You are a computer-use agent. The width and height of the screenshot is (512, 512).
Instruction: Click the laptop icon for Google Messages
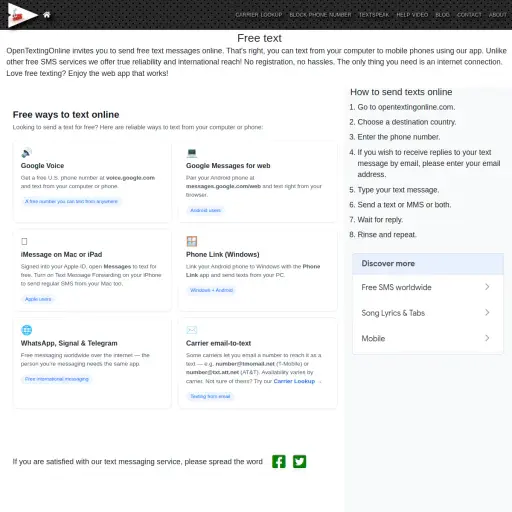coord(192,153)
